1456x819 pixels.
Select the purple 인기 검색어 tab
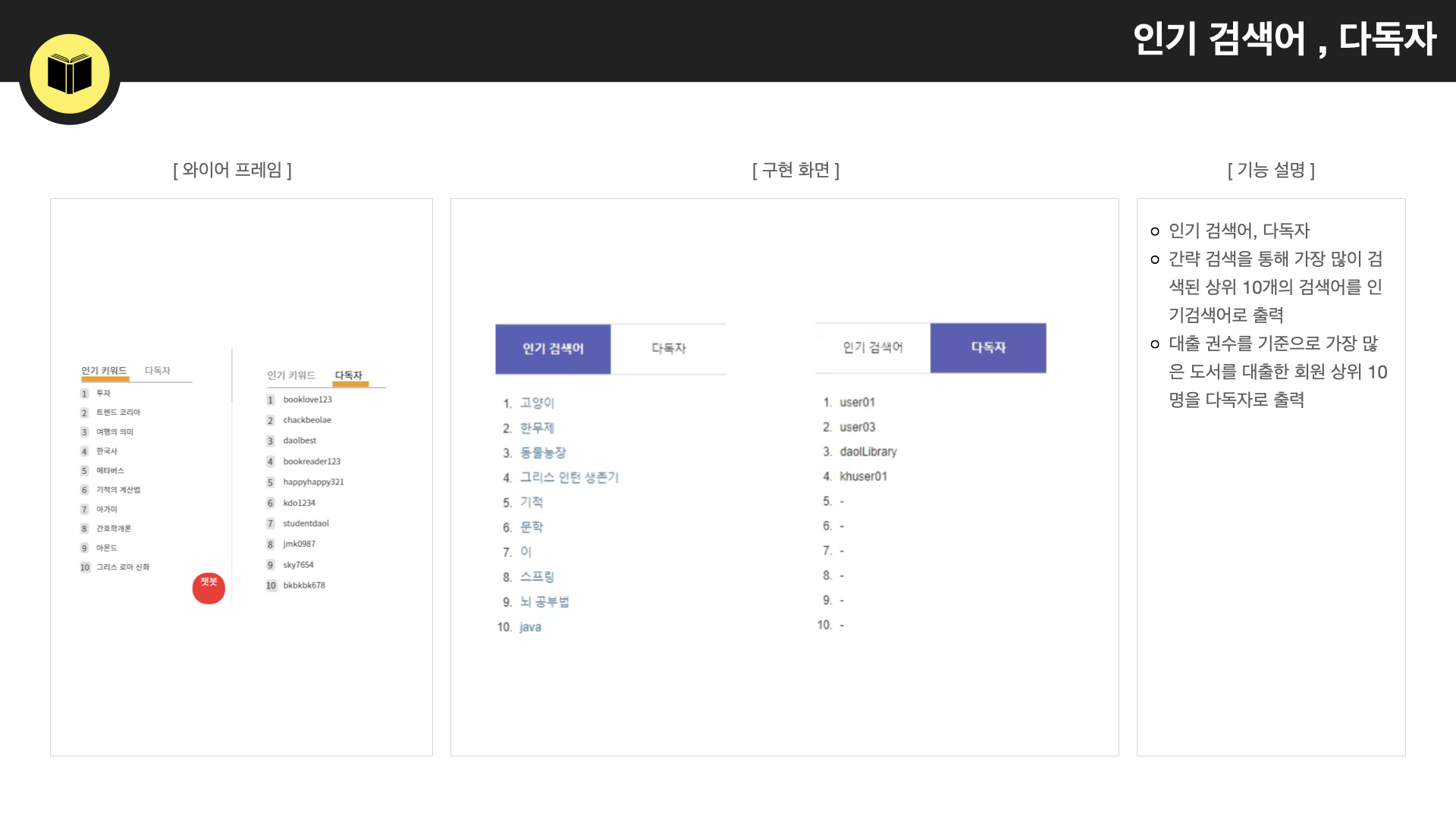[553, 349]
